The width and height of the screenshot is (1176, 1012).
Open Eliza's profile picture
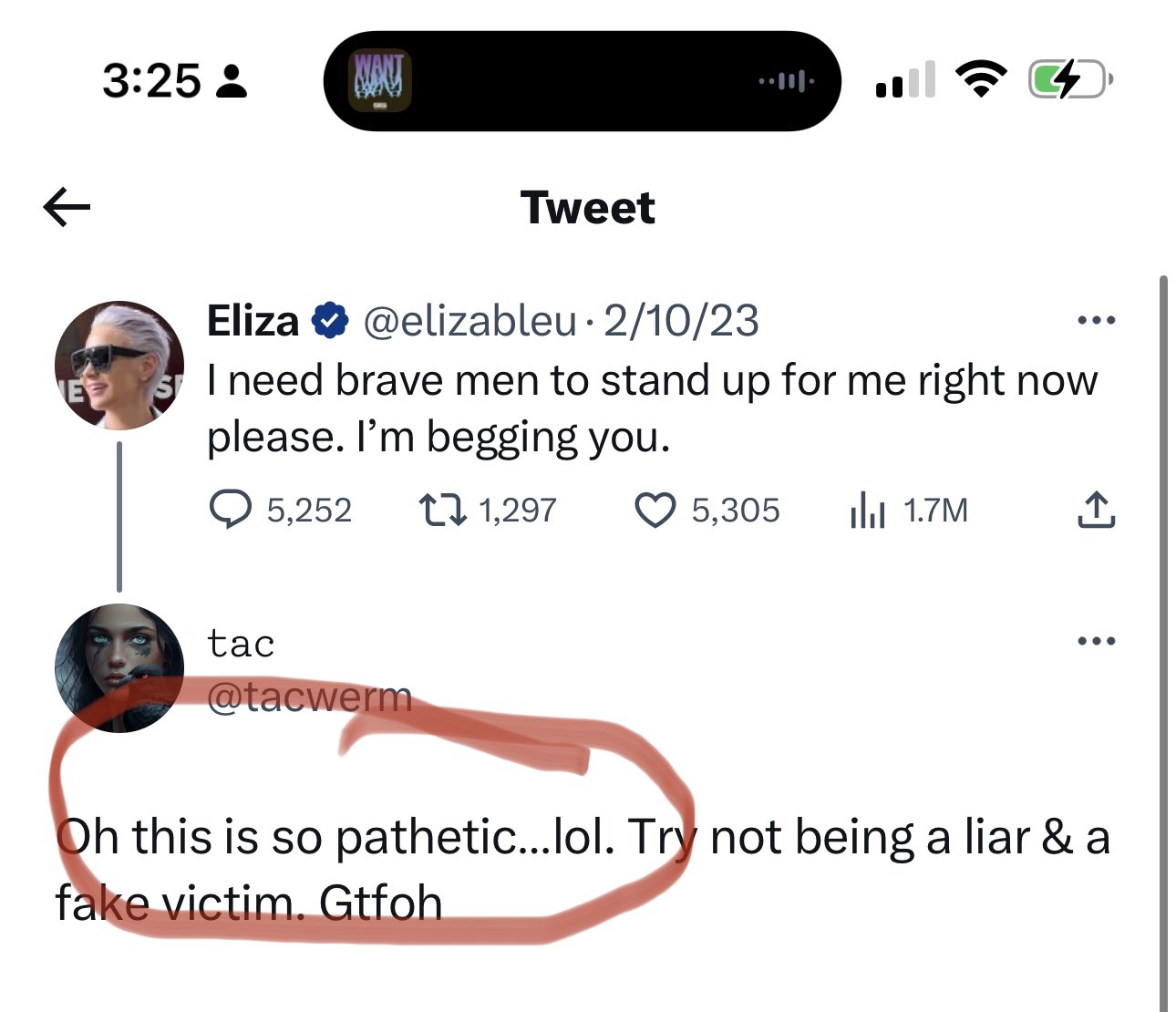(119, 365)
